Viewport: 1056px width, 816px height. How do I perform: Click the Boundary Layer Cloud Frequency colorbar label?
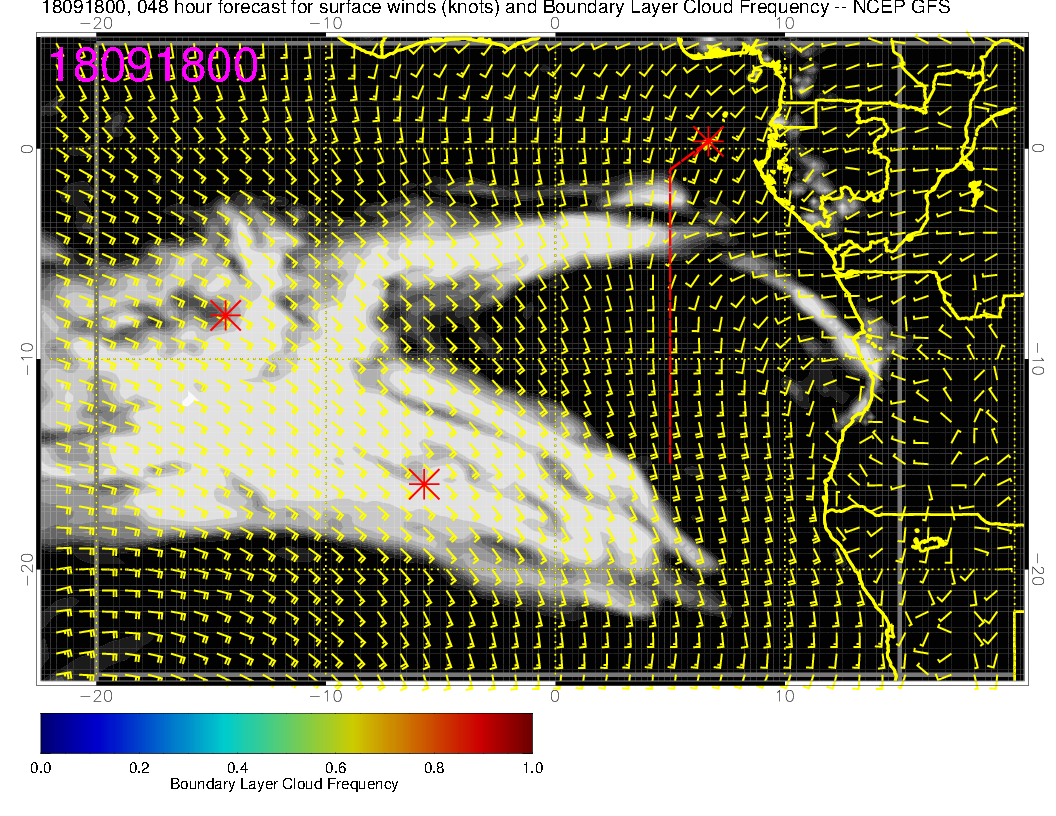pos(284,784)
